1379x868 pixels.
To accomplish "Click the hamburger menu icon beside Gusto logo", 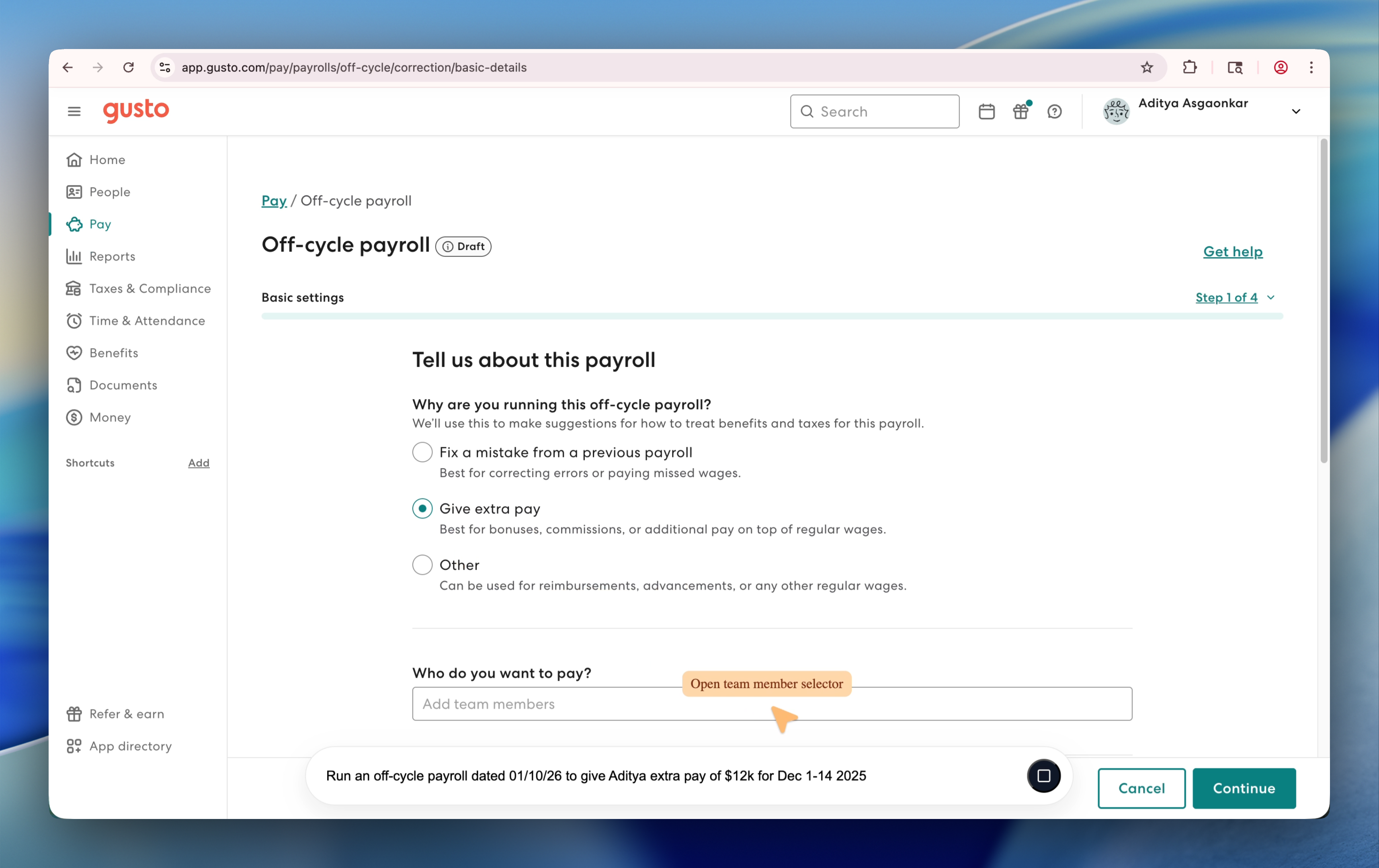I will point(74,111).
